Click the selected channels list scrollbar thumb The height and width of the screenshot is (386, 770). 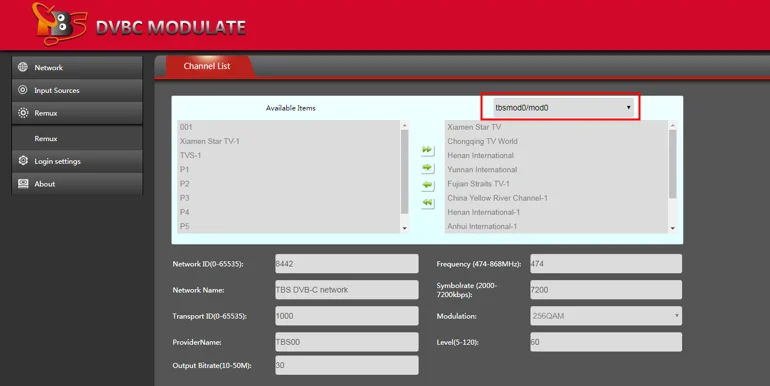[673, 164]
